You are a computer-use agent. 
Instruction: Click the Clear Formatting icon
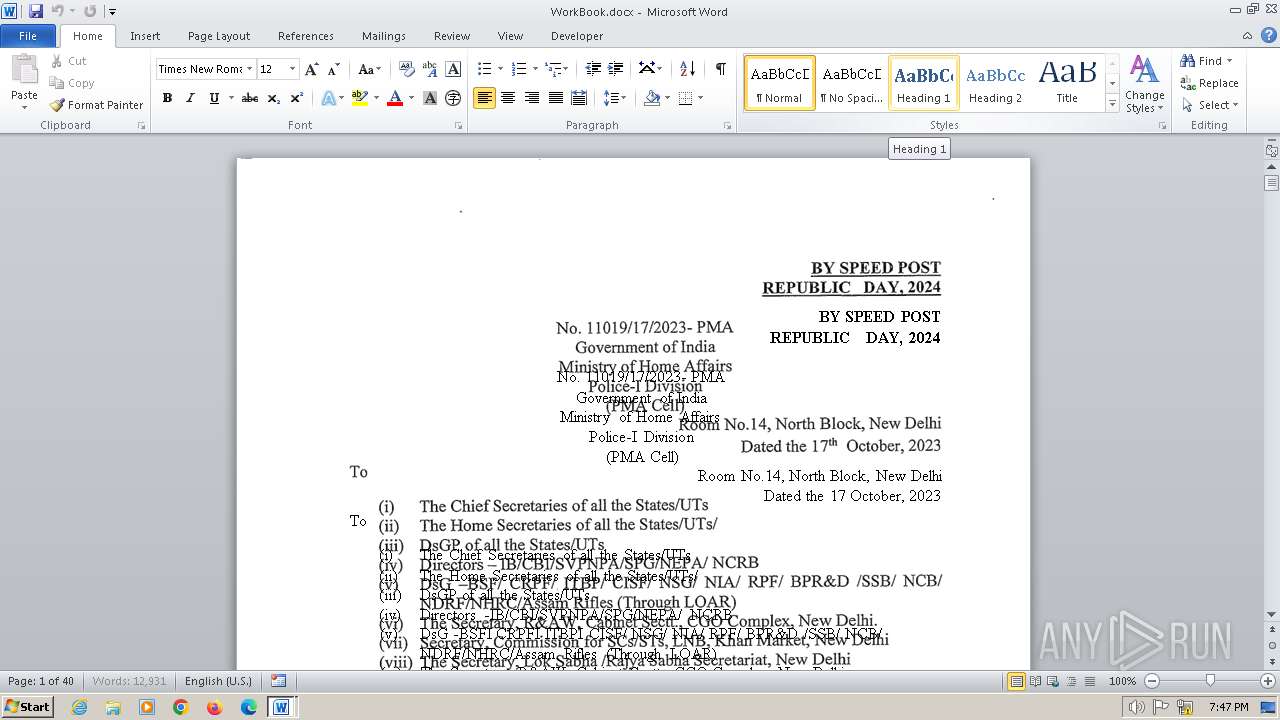click(407, 69)
